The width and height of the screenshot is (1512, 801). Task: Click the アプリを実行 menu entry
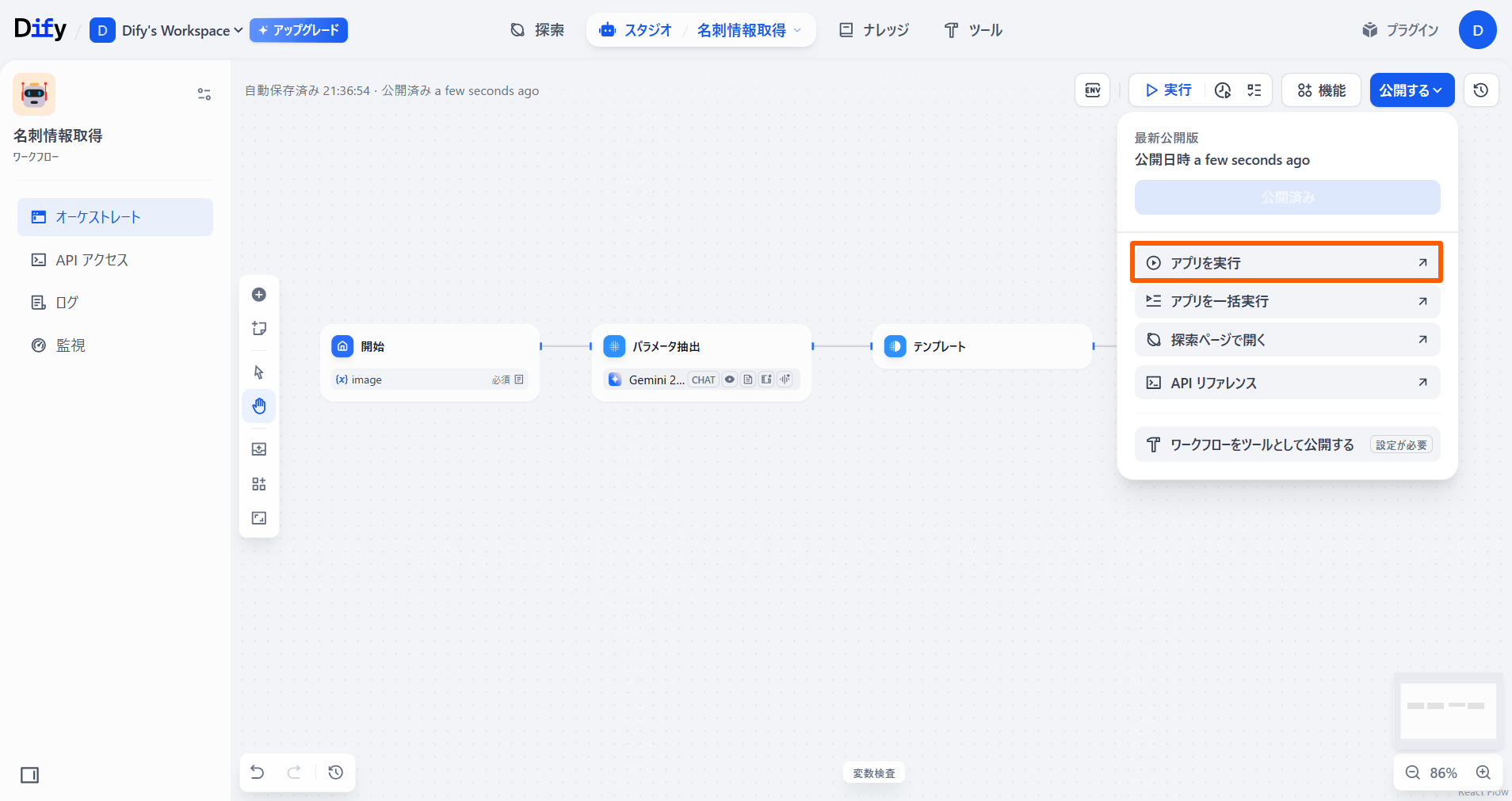[1286, 263]
